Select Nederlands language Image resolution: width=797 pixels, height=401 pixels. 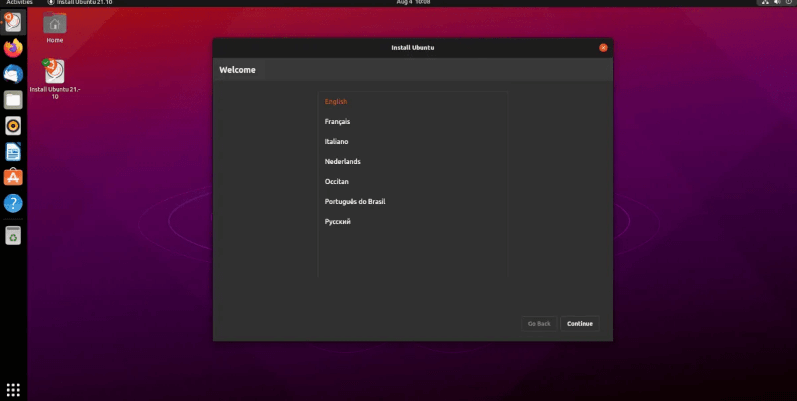click(x=413, y=162)
